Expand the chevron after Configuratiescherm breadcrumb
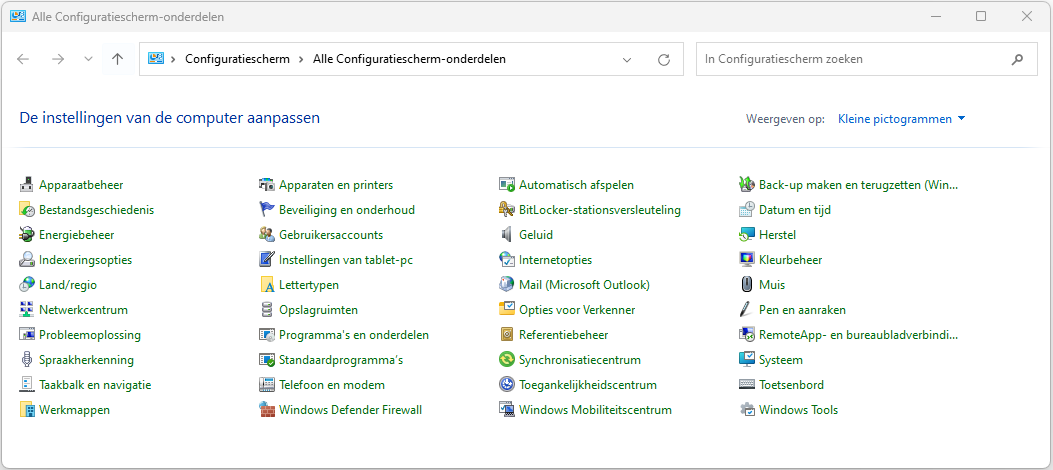This screenshot has height=470, width=1053. point(301,59)
